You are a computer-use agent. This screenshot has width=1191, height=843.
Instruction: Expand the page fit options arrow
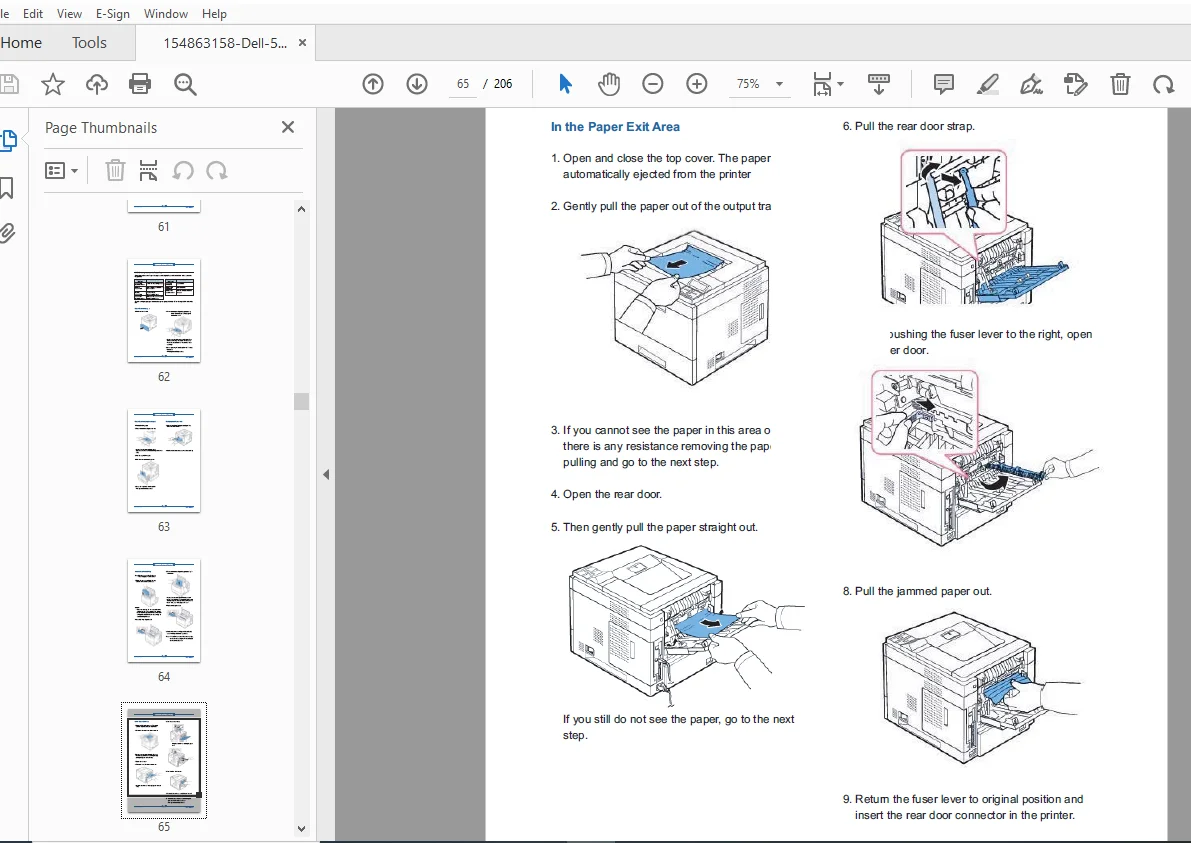tap(840, 84)
